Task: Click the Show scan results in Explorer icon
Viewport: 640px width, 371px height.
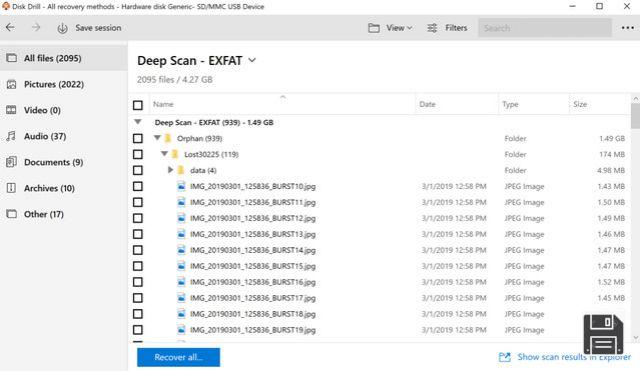Action: pos(504,357)
